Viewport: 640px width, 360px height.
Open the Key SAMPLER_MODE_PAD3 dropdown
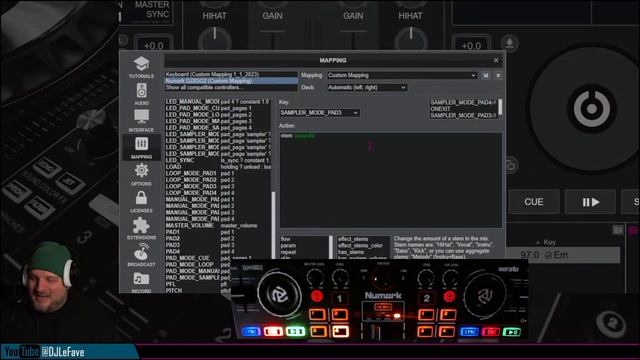point(319,113)
